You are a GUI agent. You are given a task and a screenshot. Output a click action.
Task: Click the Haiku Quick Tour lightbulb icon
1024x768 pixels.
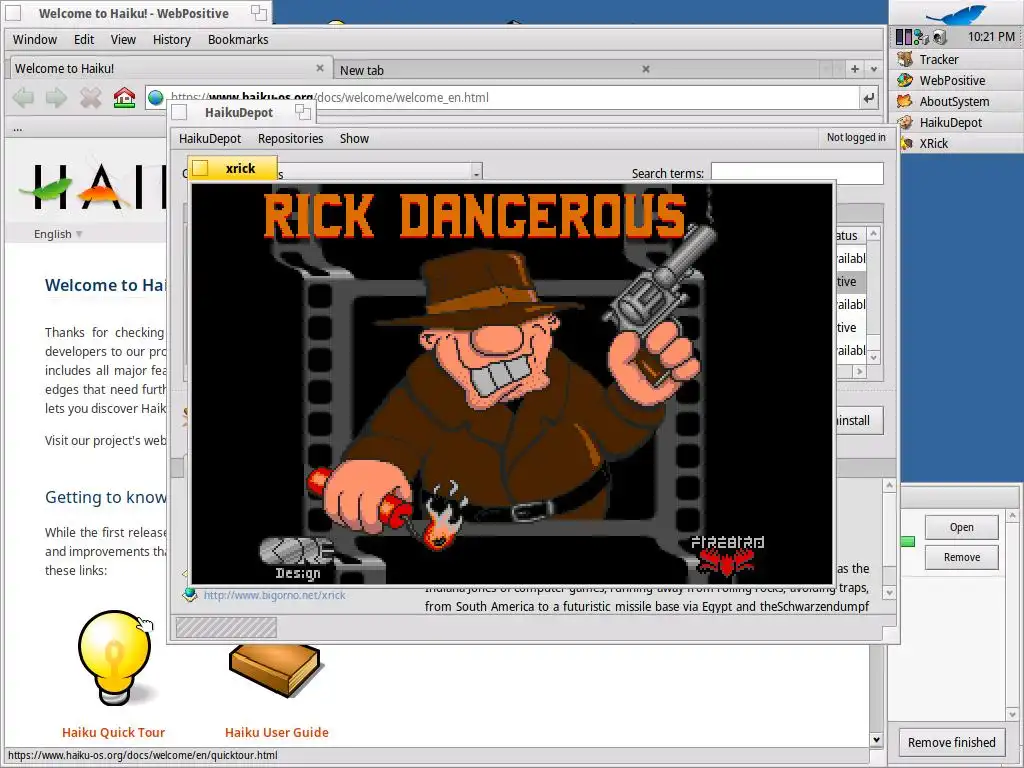tap(115, 658)
